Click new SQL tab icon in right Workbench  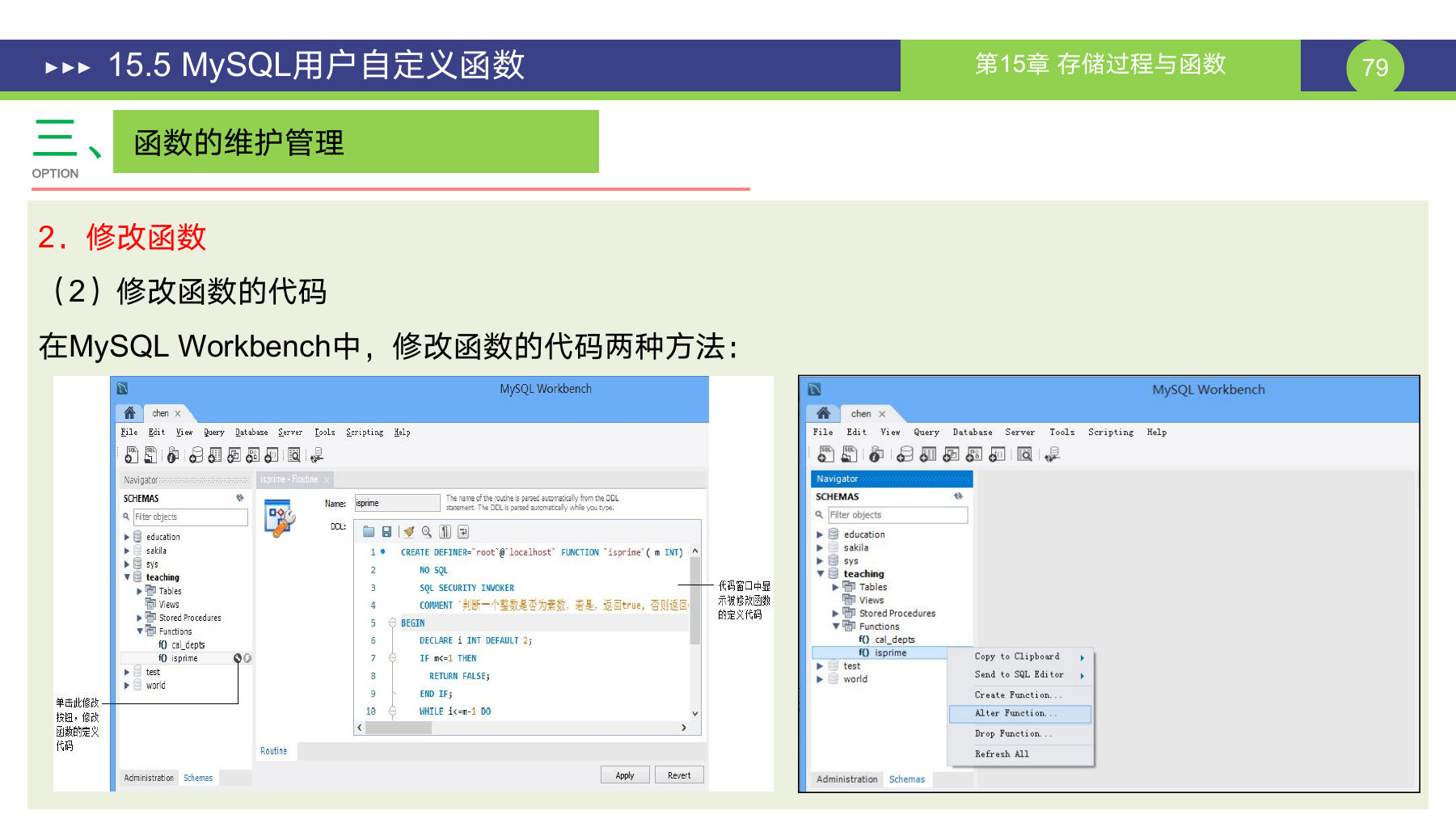pos(825,454)
